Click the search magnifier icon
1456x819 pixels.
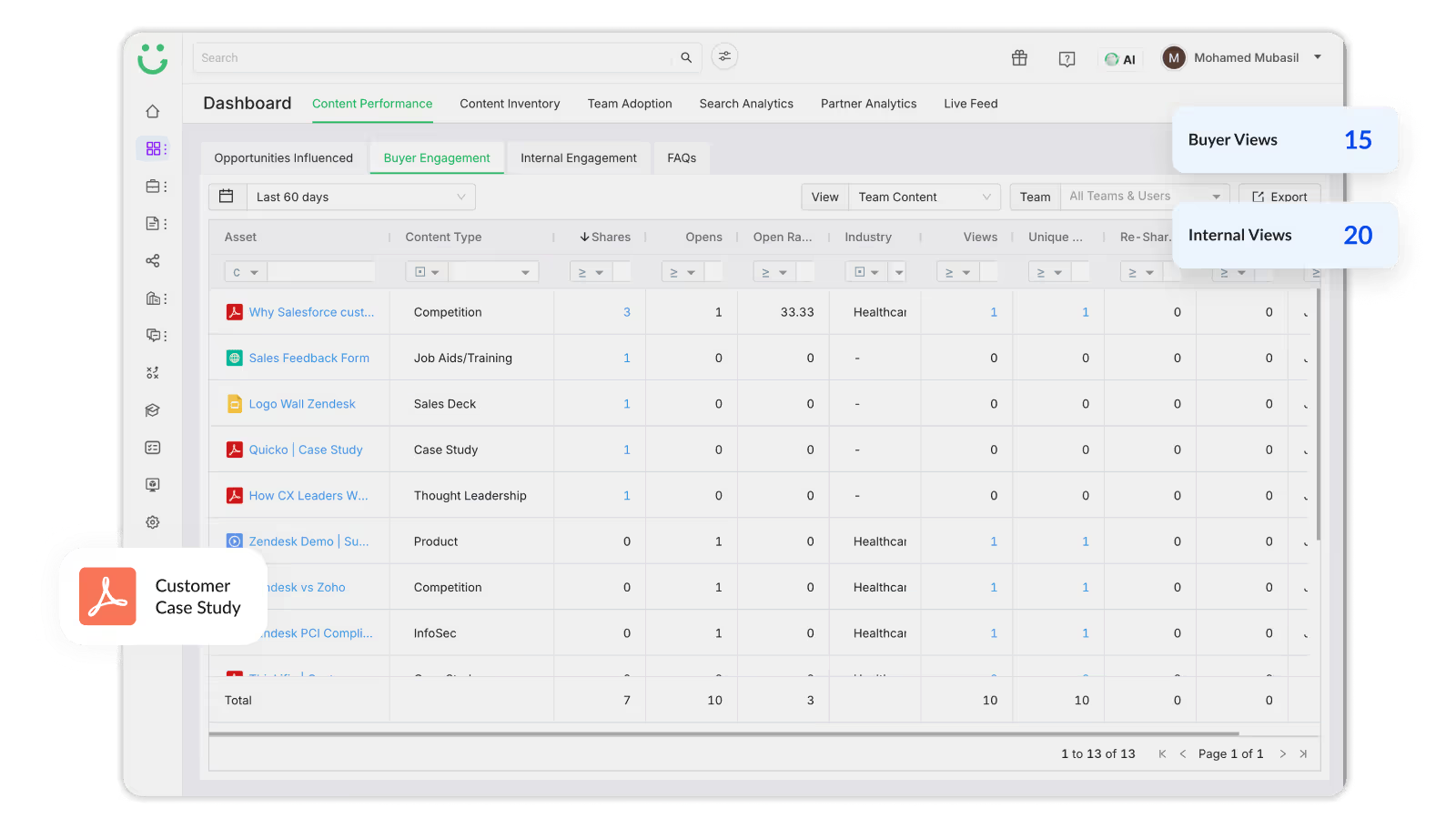(686, 57)
